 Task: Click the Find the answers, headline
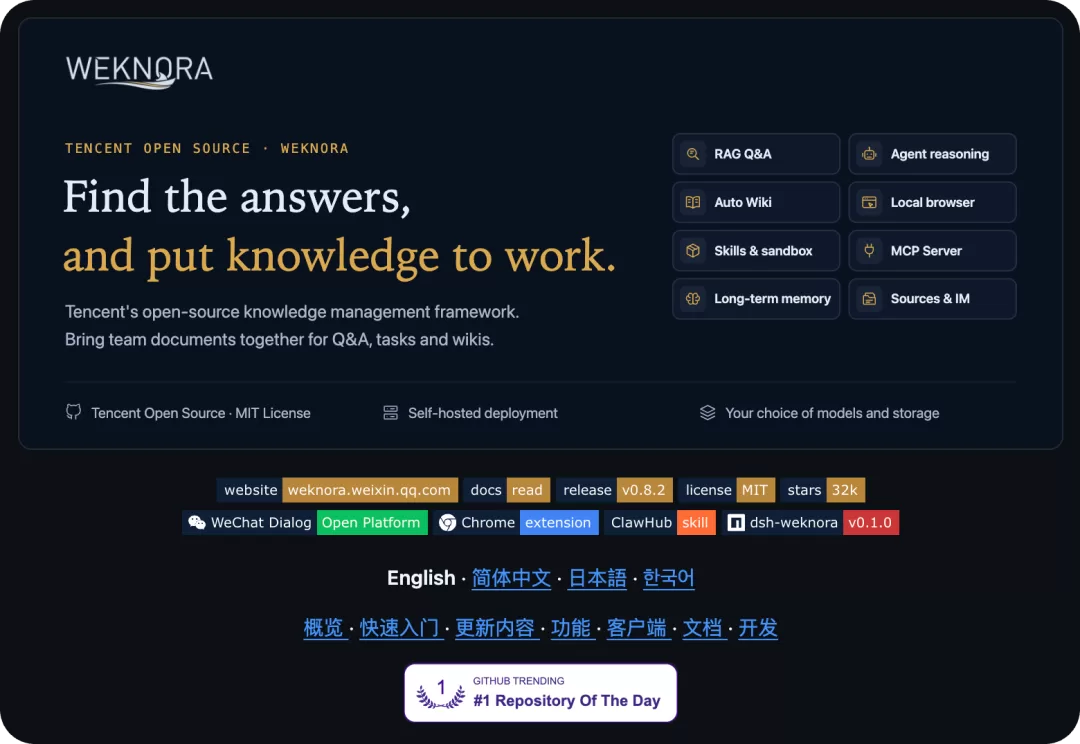coord(237,197)
